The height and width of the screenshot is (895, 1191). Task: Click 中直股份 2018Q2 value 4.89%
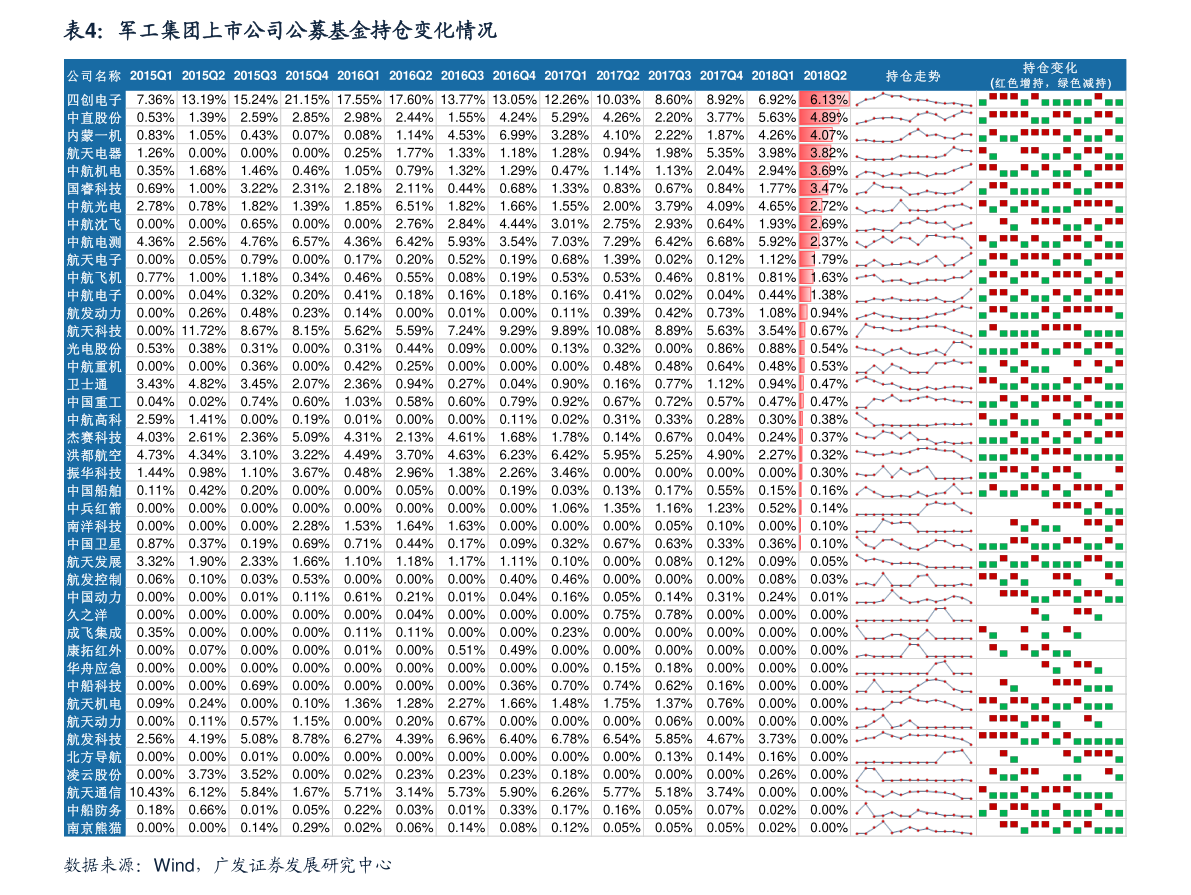(x=828, y=117)
